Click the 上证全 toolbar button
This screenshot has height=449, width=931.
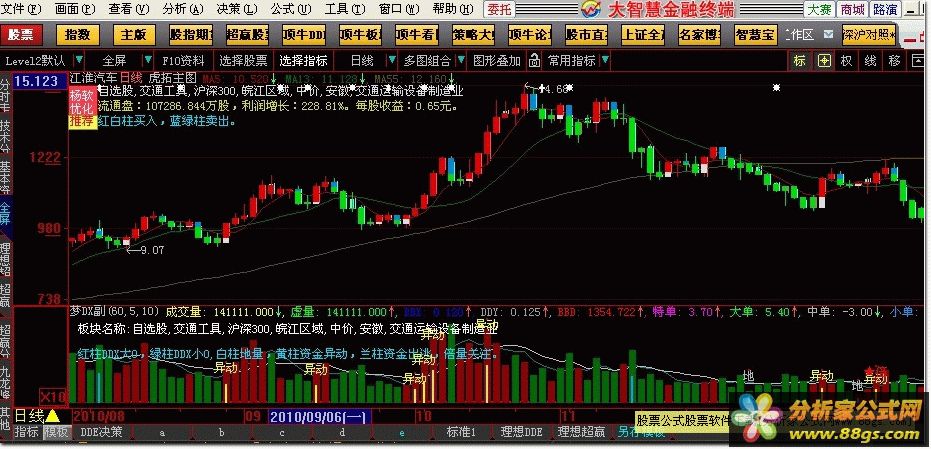[x=642, y=34]
